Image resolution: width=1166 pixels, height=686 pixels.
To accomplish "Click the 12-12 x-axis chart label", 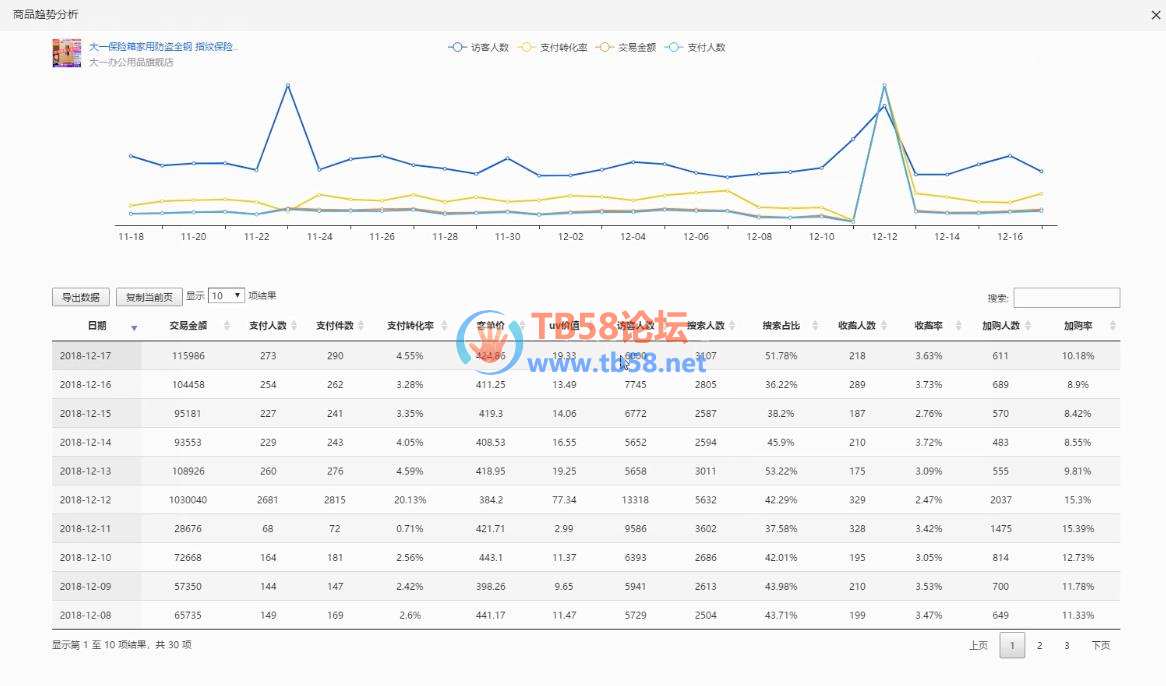I will tap(884, 236).
